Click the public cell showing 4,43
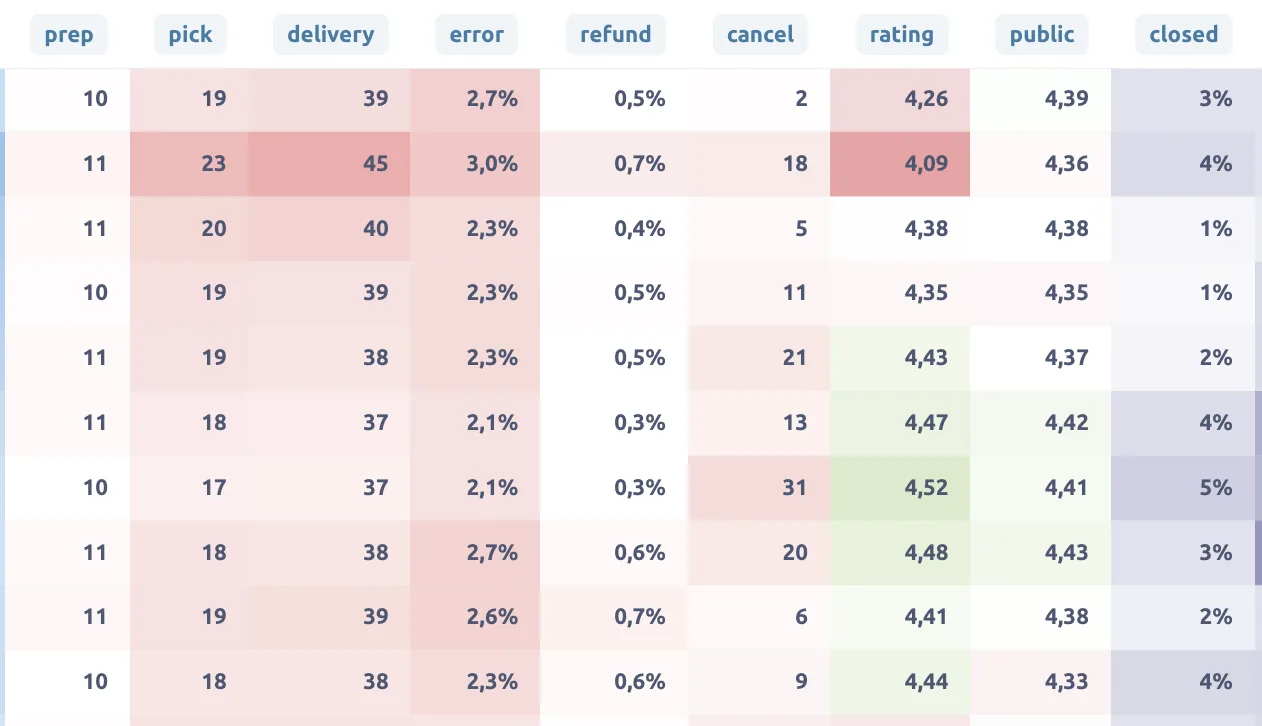This screenshot has height=726, width=1262. coord(1040,553)
